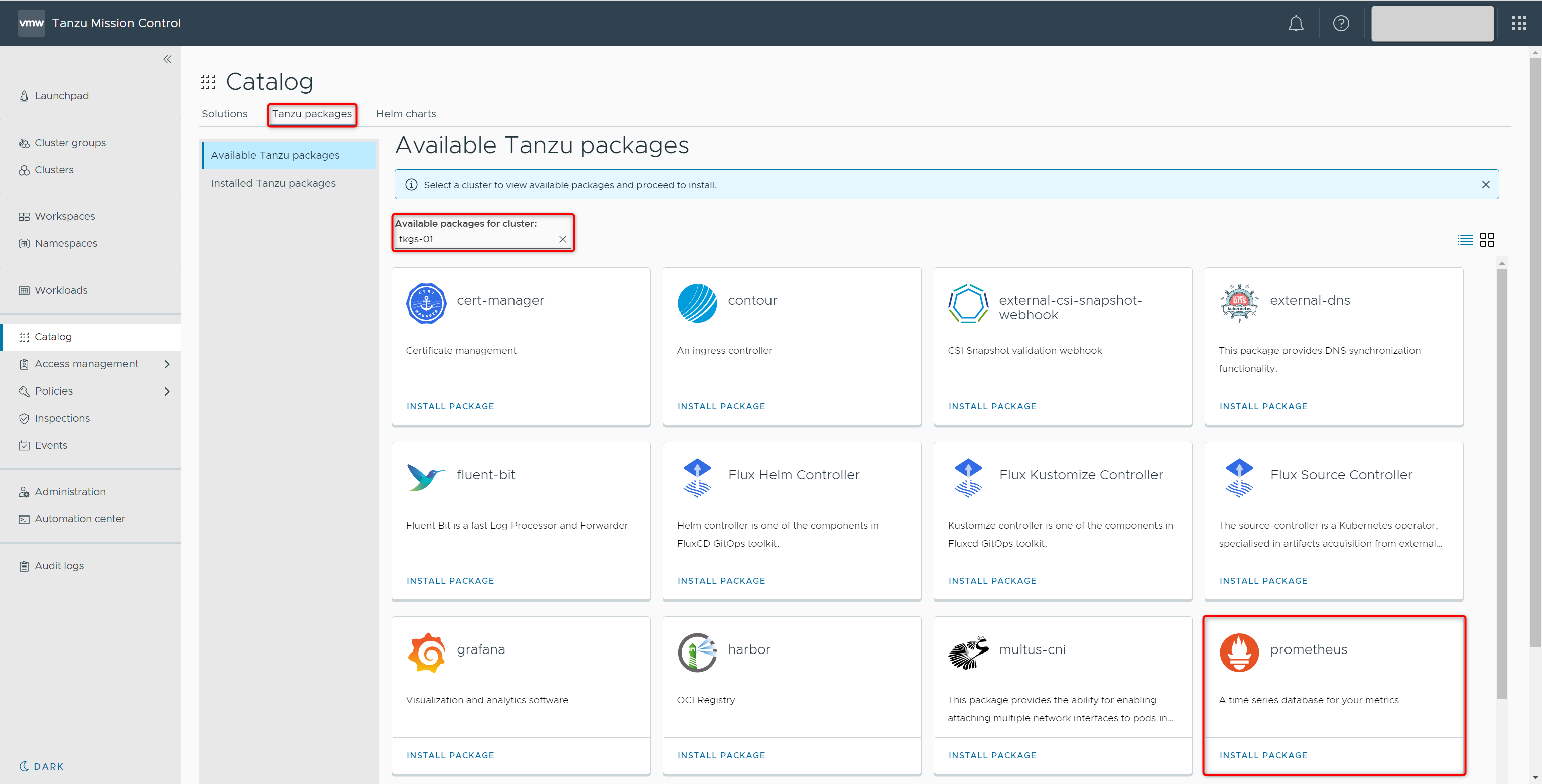This screenshot has width=1542, height=784.
Task: Open Installed Tanzu packages section
Action: 273,183
